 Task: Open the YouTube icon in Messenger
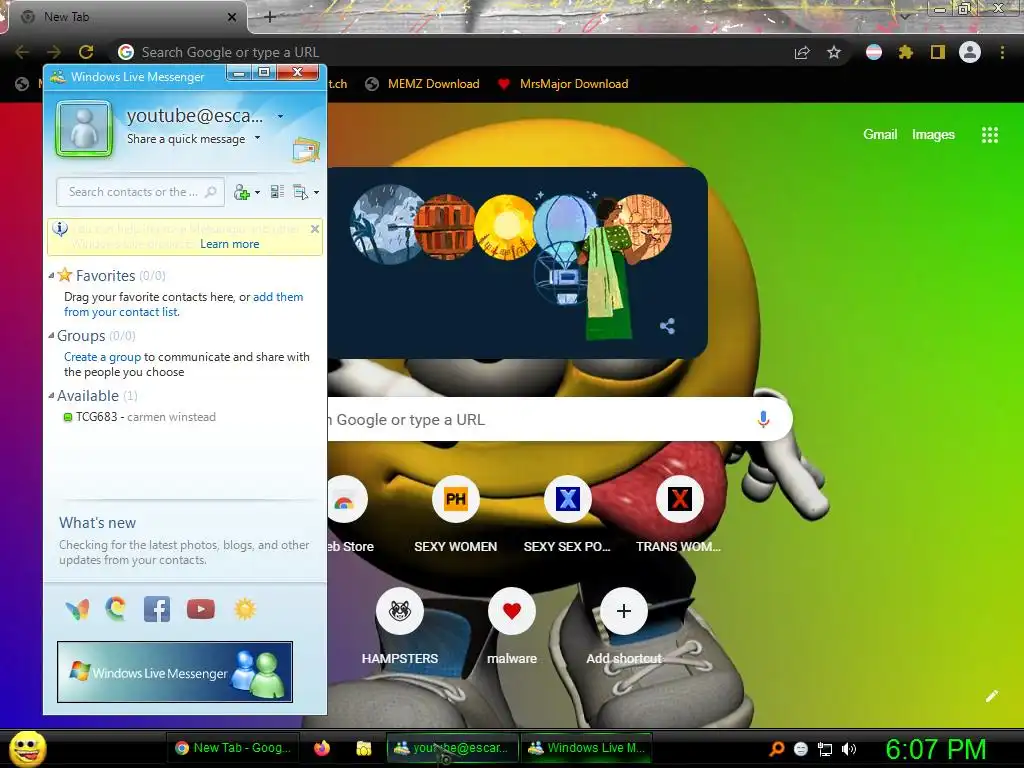click(x=200, y=609)
